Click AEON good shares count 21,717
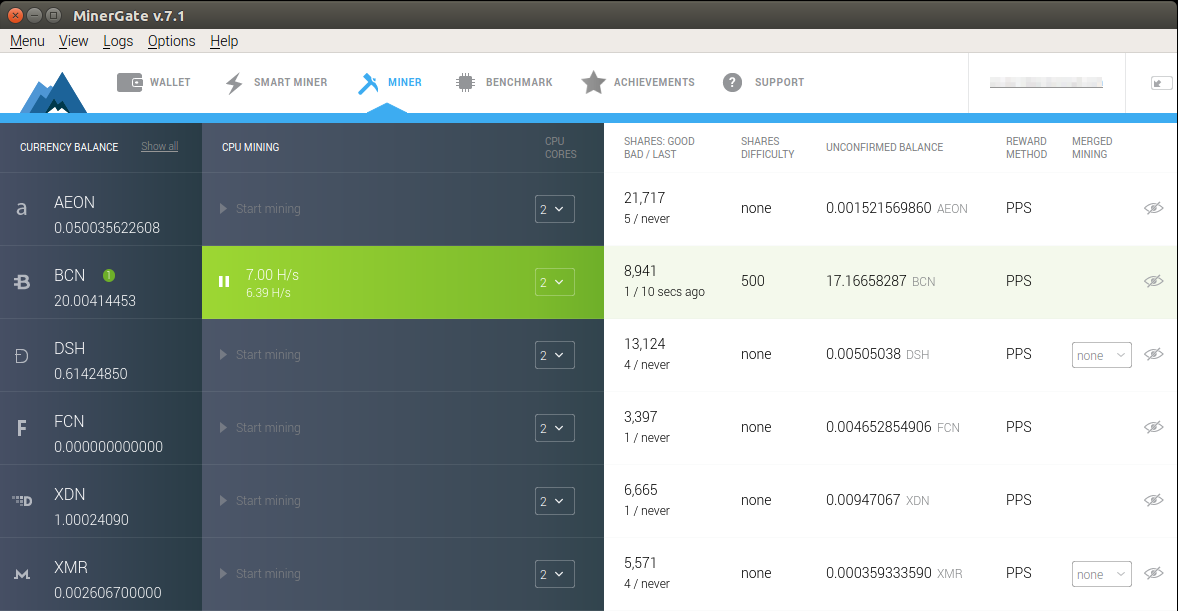This screenshot has width=1178, height=611. pyautogui.click(x=645, y=198)
